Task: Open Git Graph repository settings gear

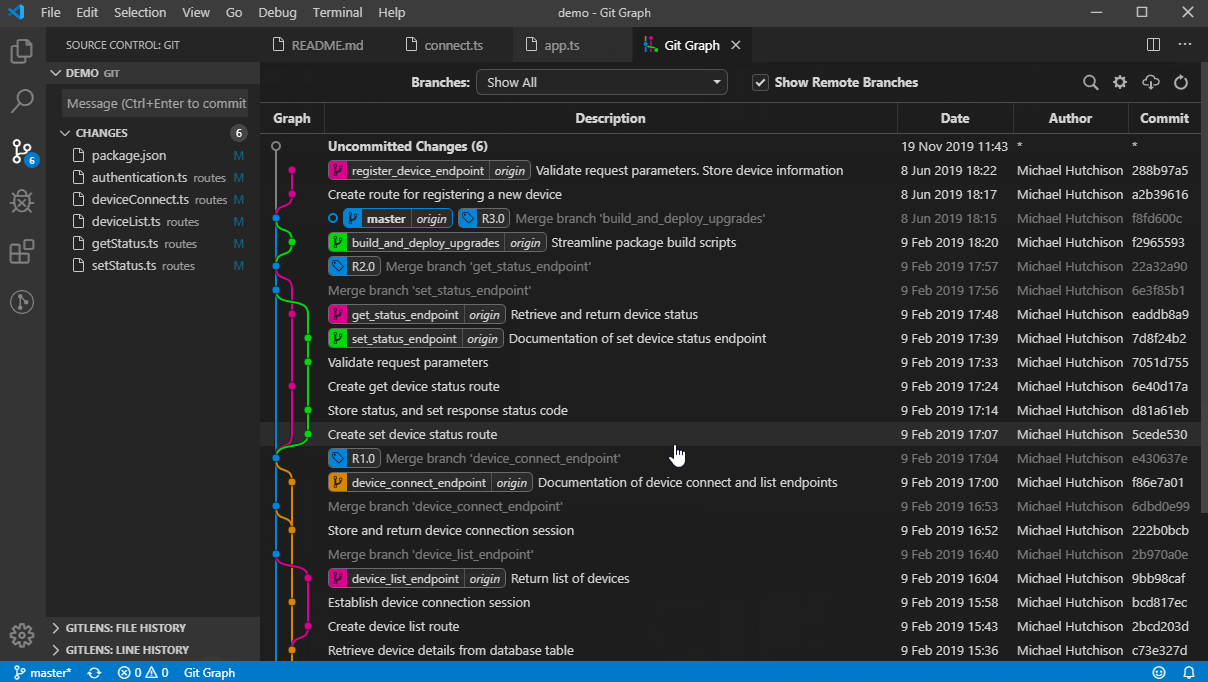Action: [x=1120, y=83]
